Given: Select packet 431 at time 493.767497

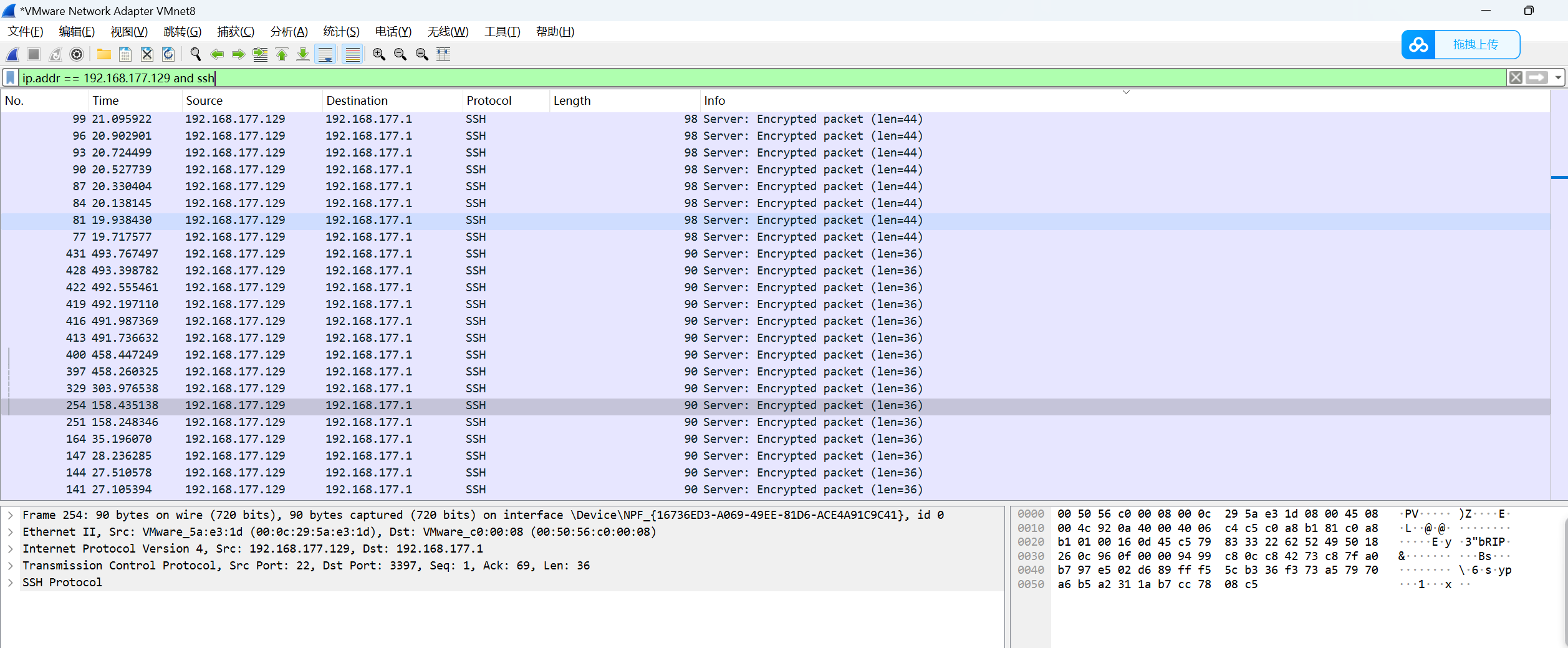Looking at the screenshot, I should pos(776,254).
